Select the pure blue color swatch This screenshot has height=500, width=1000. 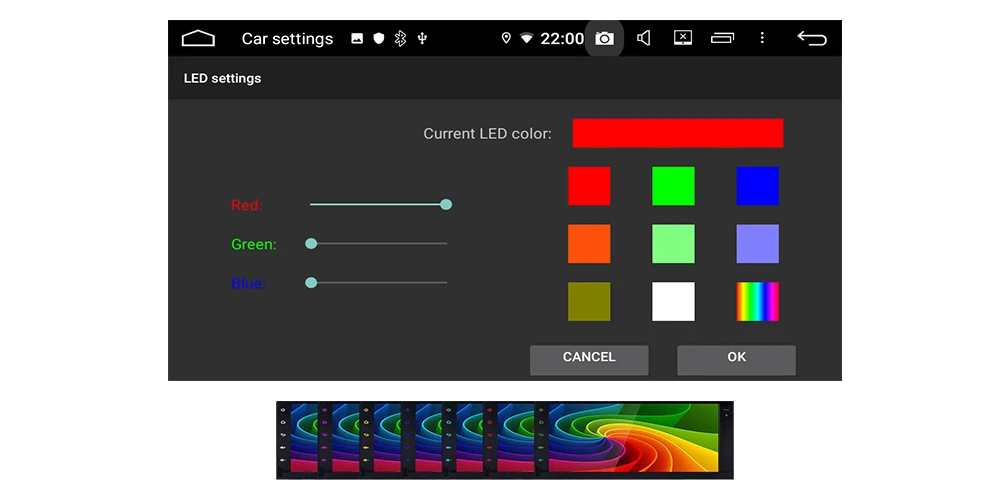pos(758,186)
